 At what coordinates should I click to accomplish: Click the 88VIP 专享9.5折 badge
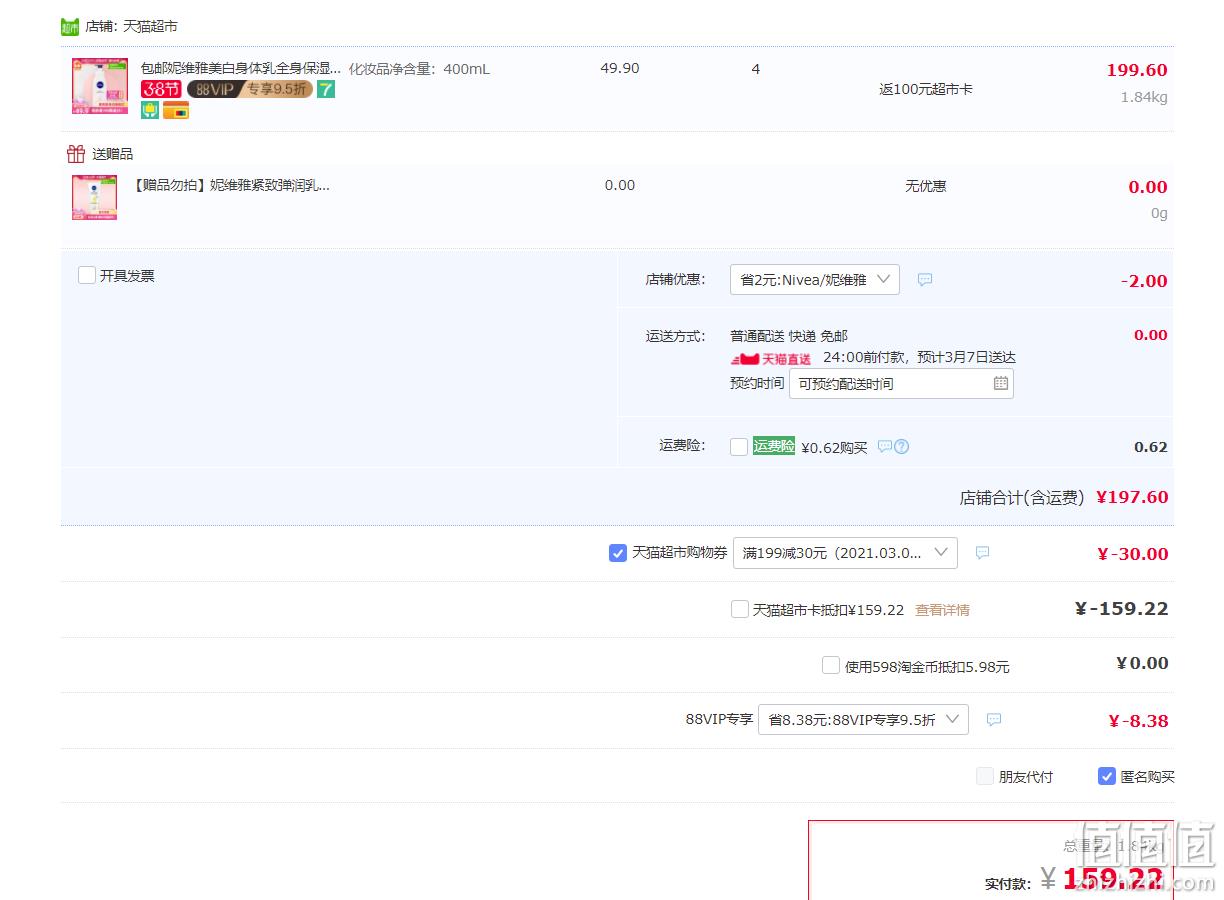(250, 89)
